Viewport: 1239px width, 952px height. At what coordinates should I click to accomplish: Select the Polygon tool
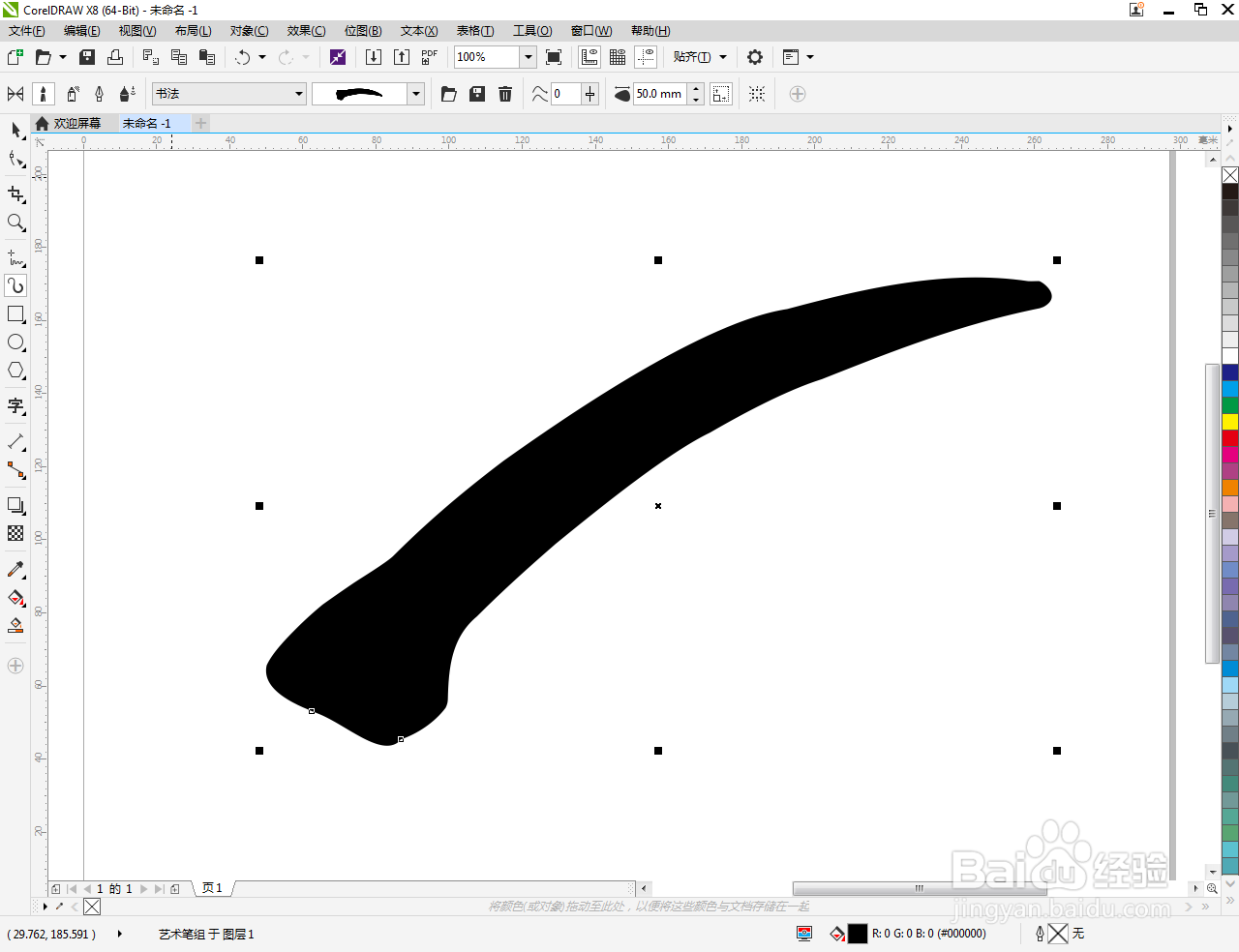click(x=15, y=371)
